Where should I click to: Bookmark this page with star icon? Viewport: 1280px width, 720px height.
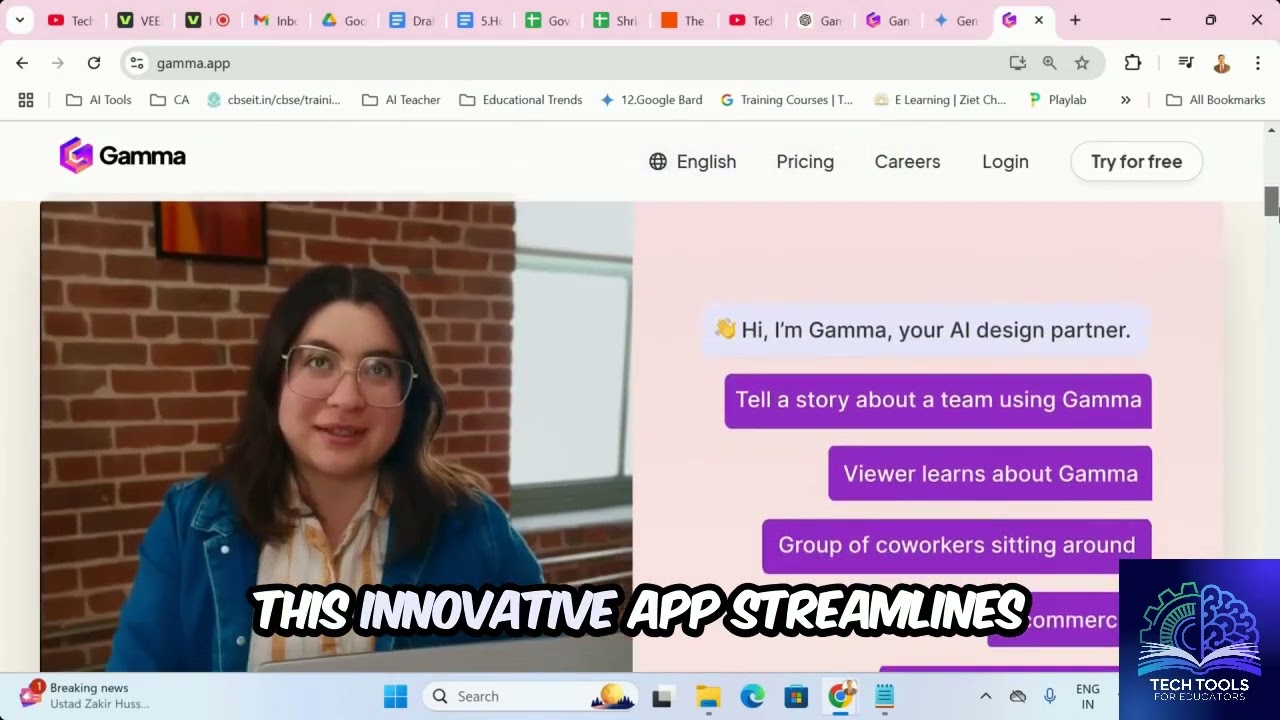[x=1081, y=63]
